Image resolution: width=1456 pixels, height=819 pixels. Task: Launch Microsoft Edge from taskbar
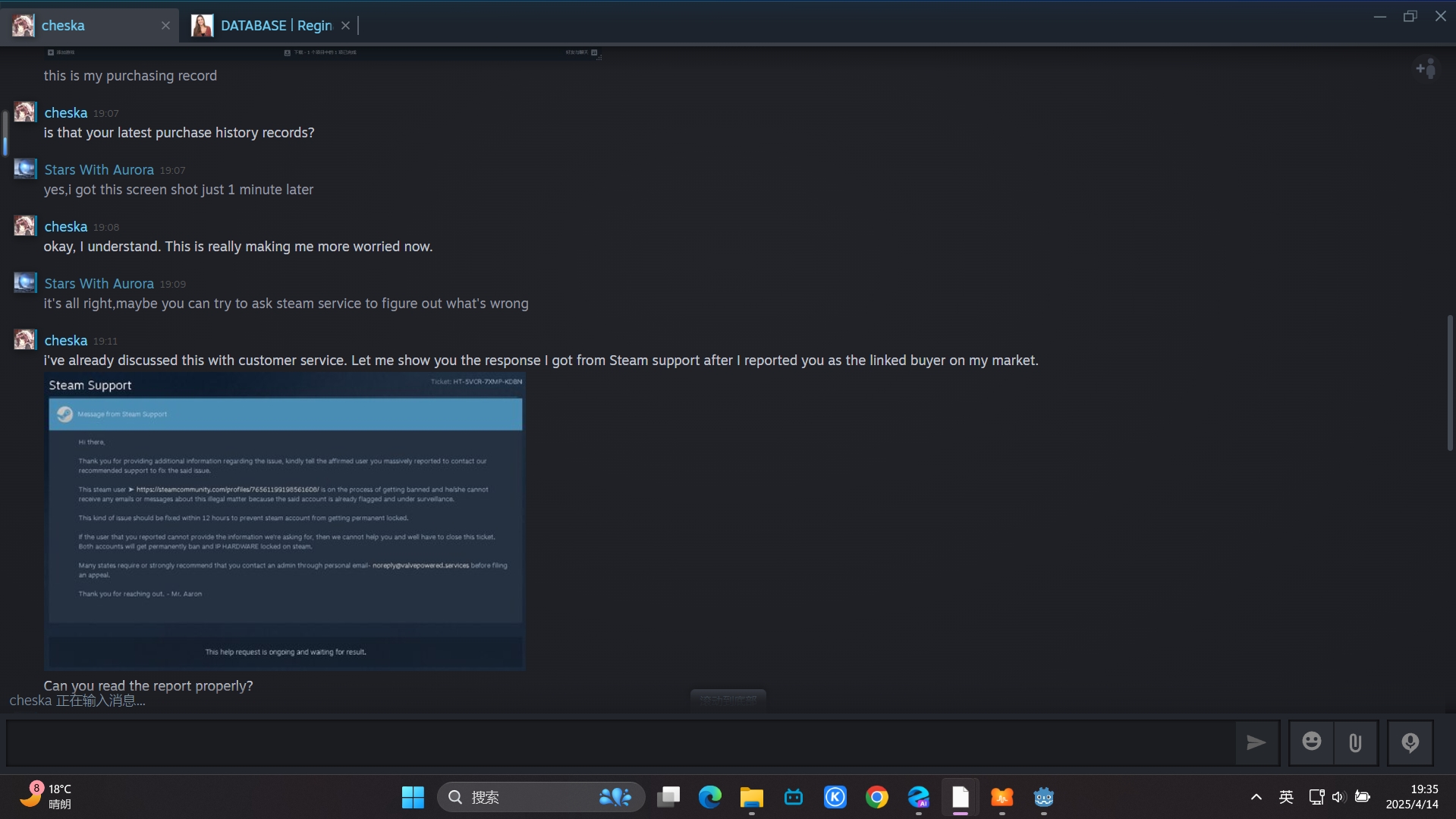(x=710, y=797)
